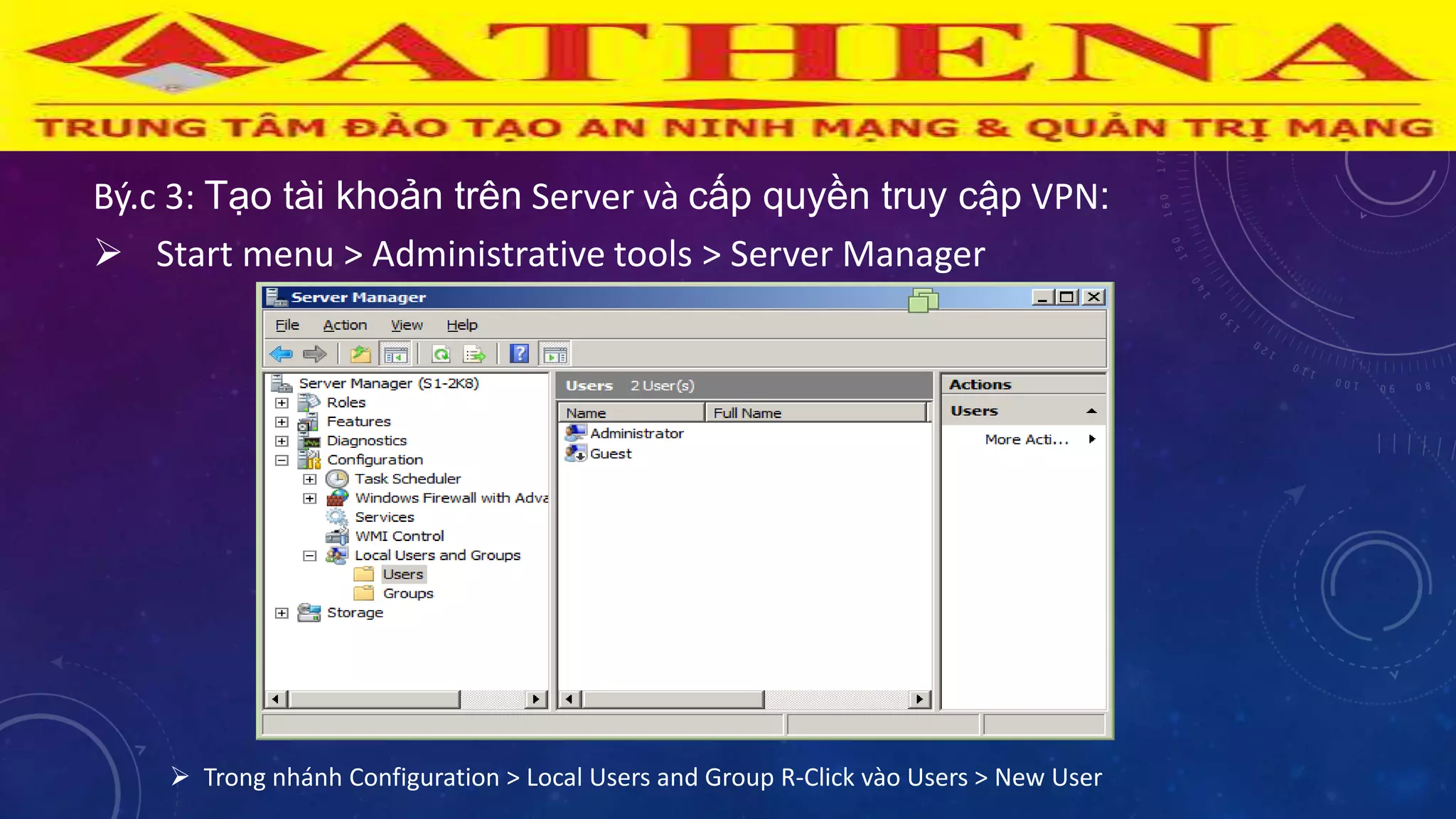Viewport: 1456px width, 819px height.
Task: Click right arrow of users list scrollbar
Action: click(920, 699)
